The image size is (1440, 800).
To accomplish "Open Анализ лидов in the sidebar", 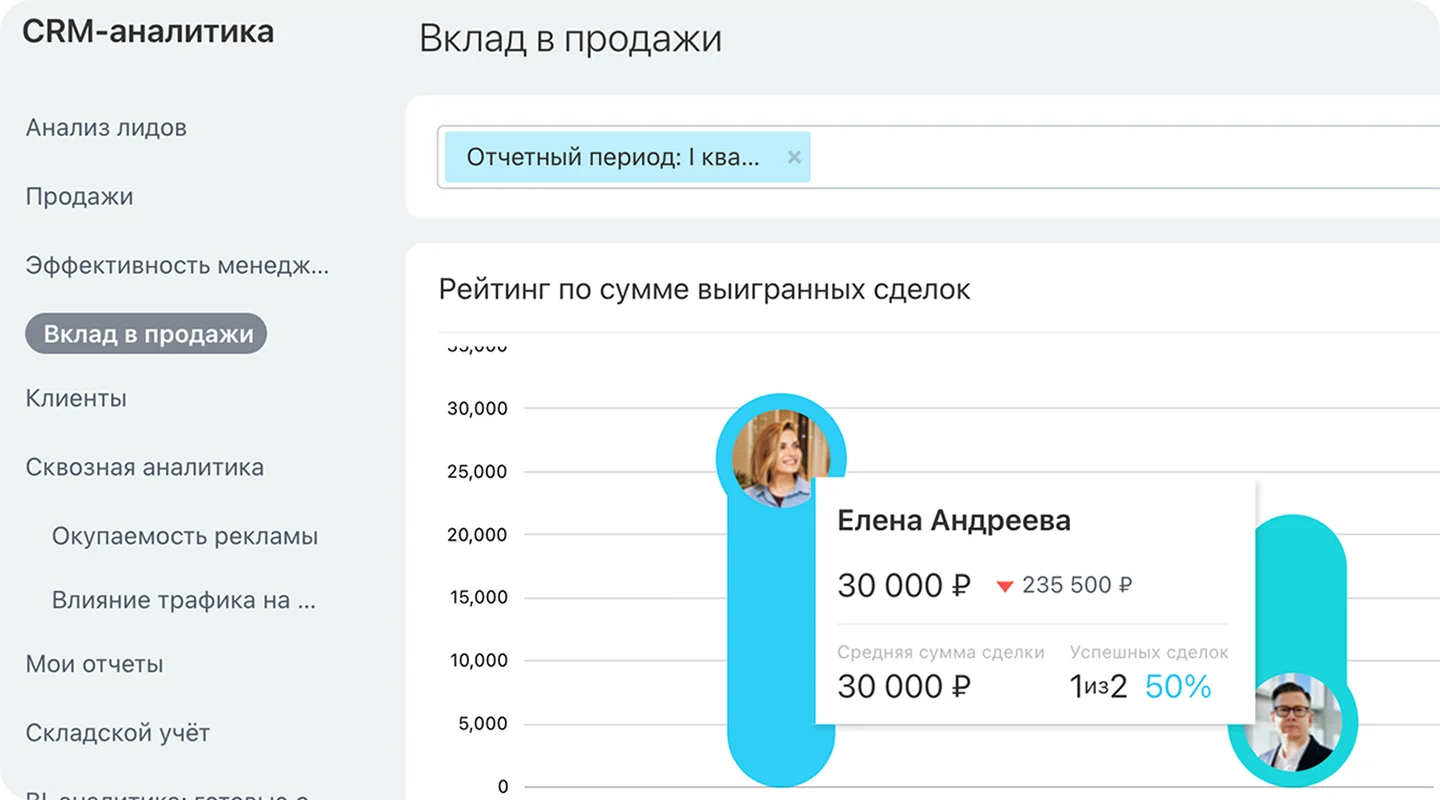I will pos(106,128).
